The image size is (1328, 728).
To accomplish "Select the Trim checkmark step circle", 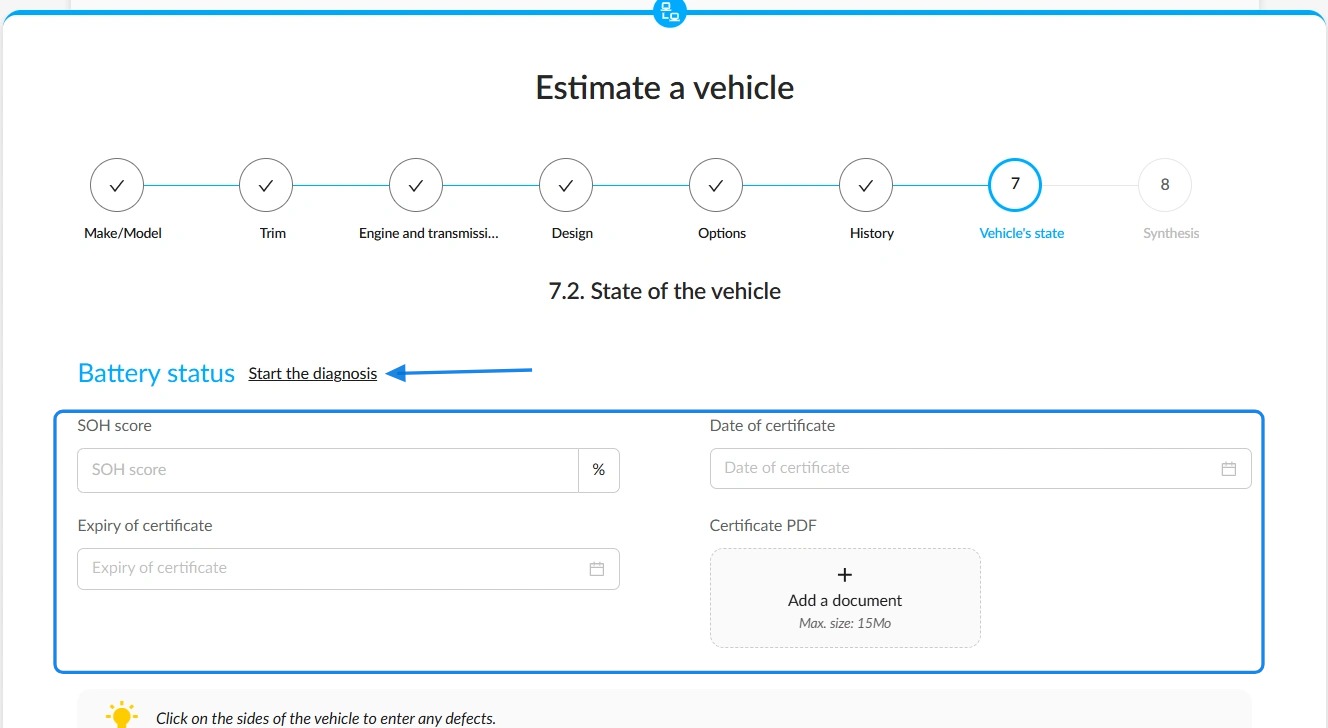I will [x=266, y=185].
